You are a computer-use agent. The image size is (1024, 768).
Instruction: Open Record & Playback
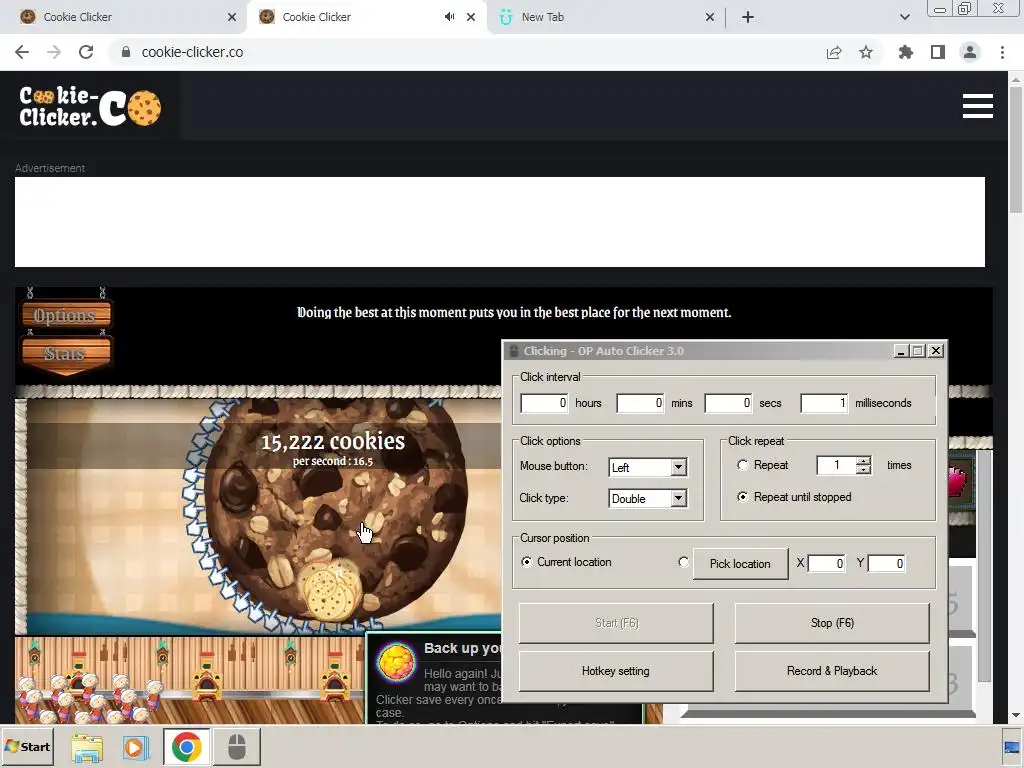(832, 671)
